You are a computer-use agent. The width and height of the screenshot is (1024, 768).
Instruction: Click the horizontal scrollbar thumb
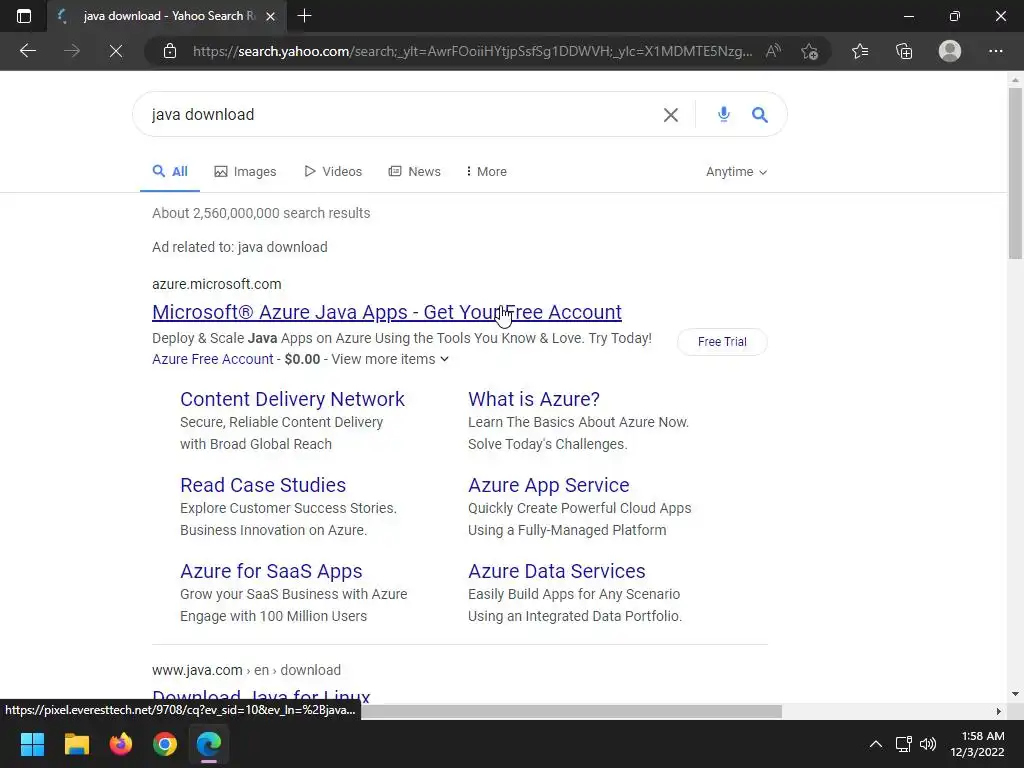pos(571,711)
